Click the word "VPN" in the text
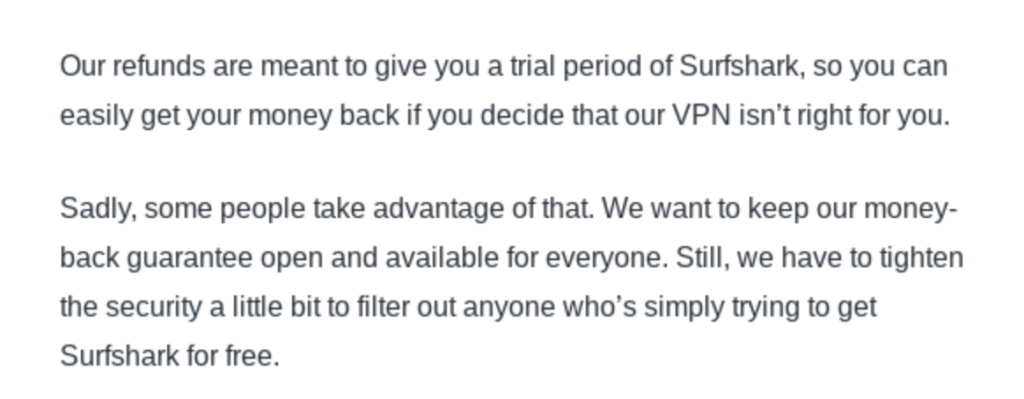Image resolution: width=1024 pixels, height=399 pixels. coord(701,116)
